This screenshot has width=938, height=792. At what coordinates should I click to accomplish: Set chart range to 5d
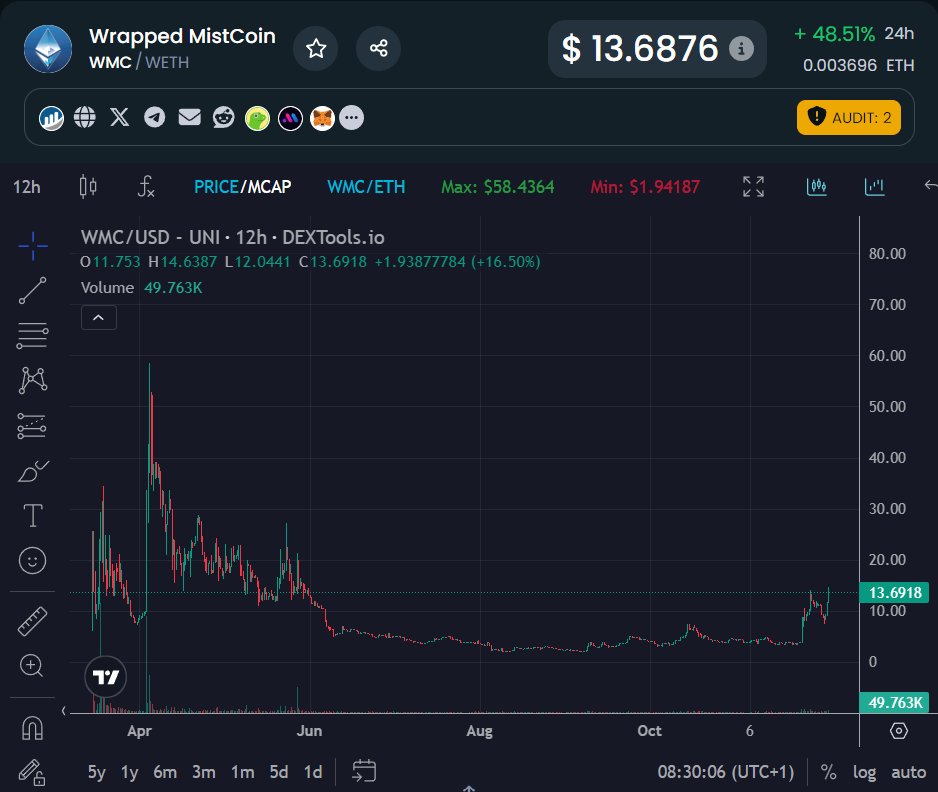tap(279, 772)
